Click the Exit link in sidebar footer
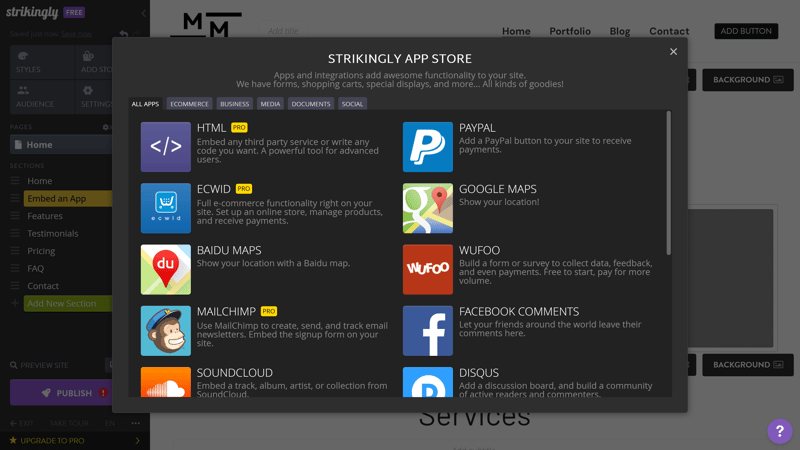This screenshot has height=450, width=800. 22,423
